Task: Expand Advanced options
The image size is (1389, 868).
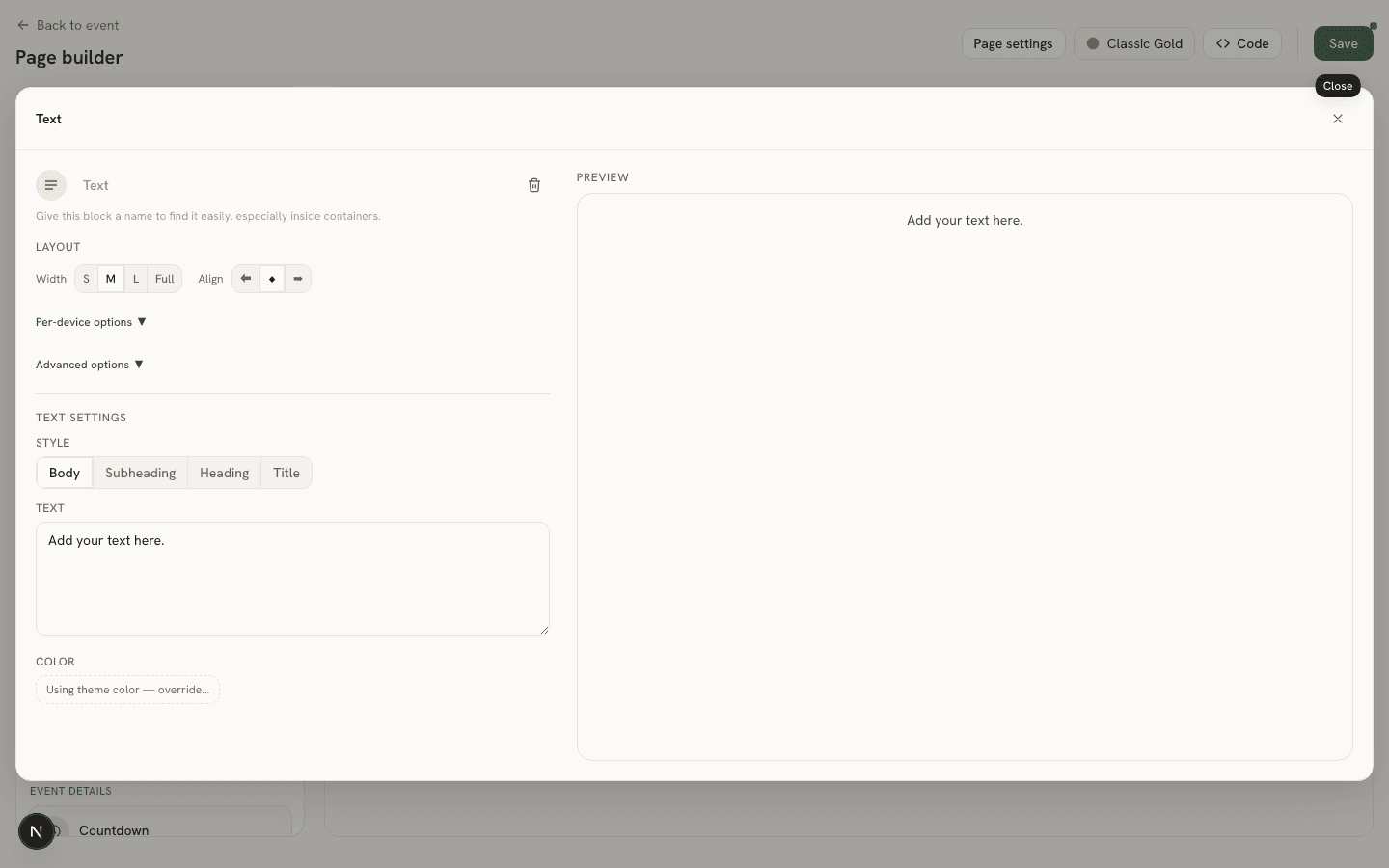Action: (x=90, y=365)
